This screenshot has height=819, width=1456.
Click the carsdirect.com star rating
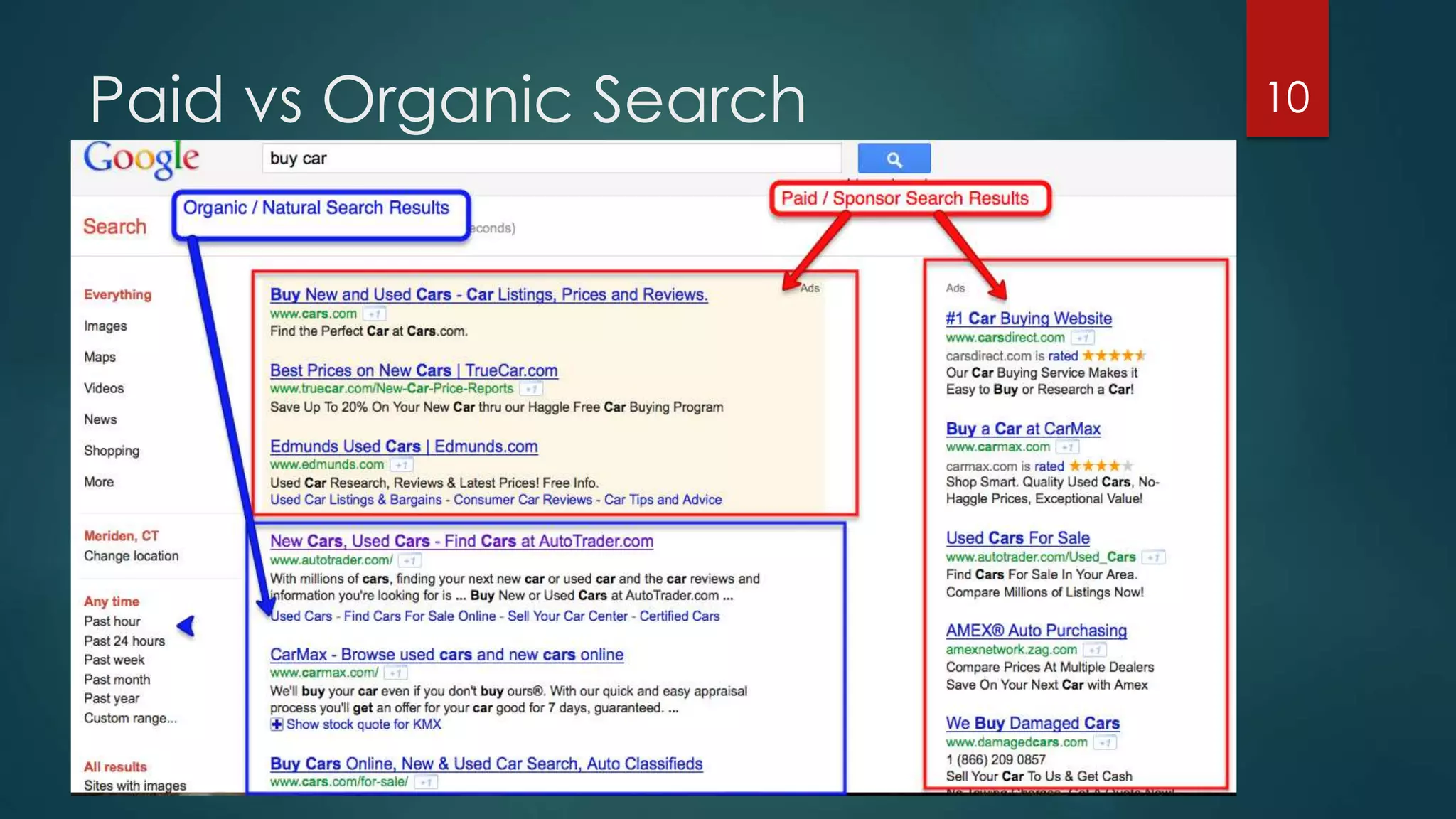(1114, 355)
